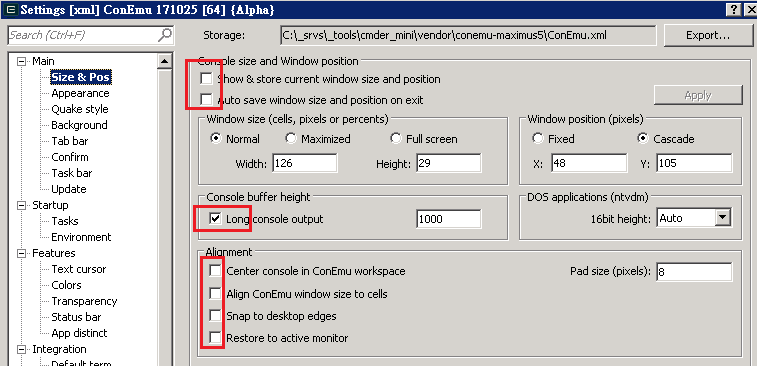Click the Width input field

tap(305, 163)
